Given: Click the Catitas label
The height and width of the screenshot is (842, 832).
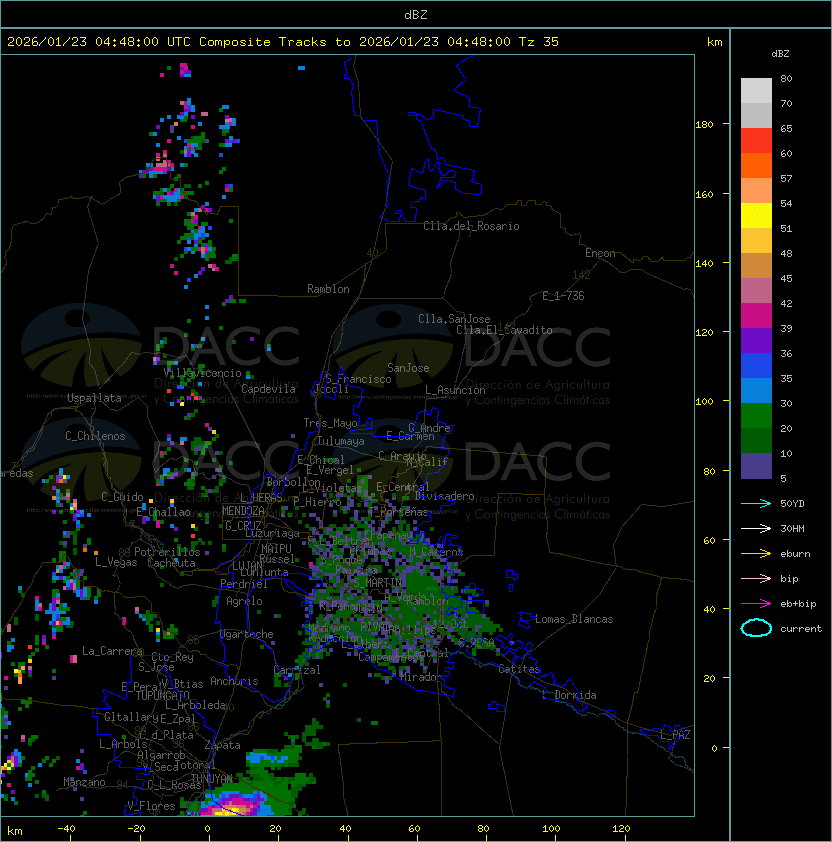Looking at the screenshot, I should point(519,670).
